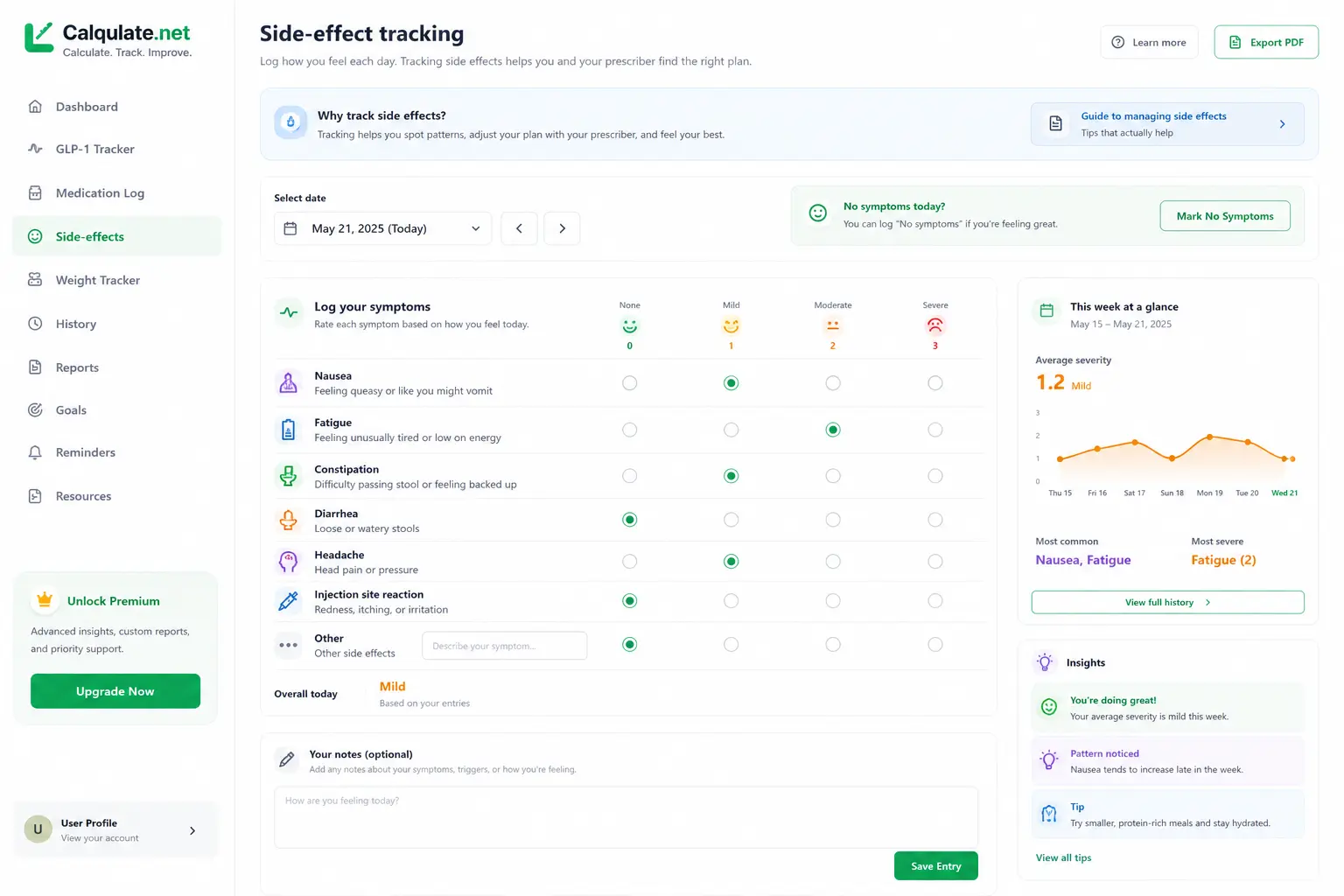
Task: Click the Your notes pencil icon
Action: (287, 759)
